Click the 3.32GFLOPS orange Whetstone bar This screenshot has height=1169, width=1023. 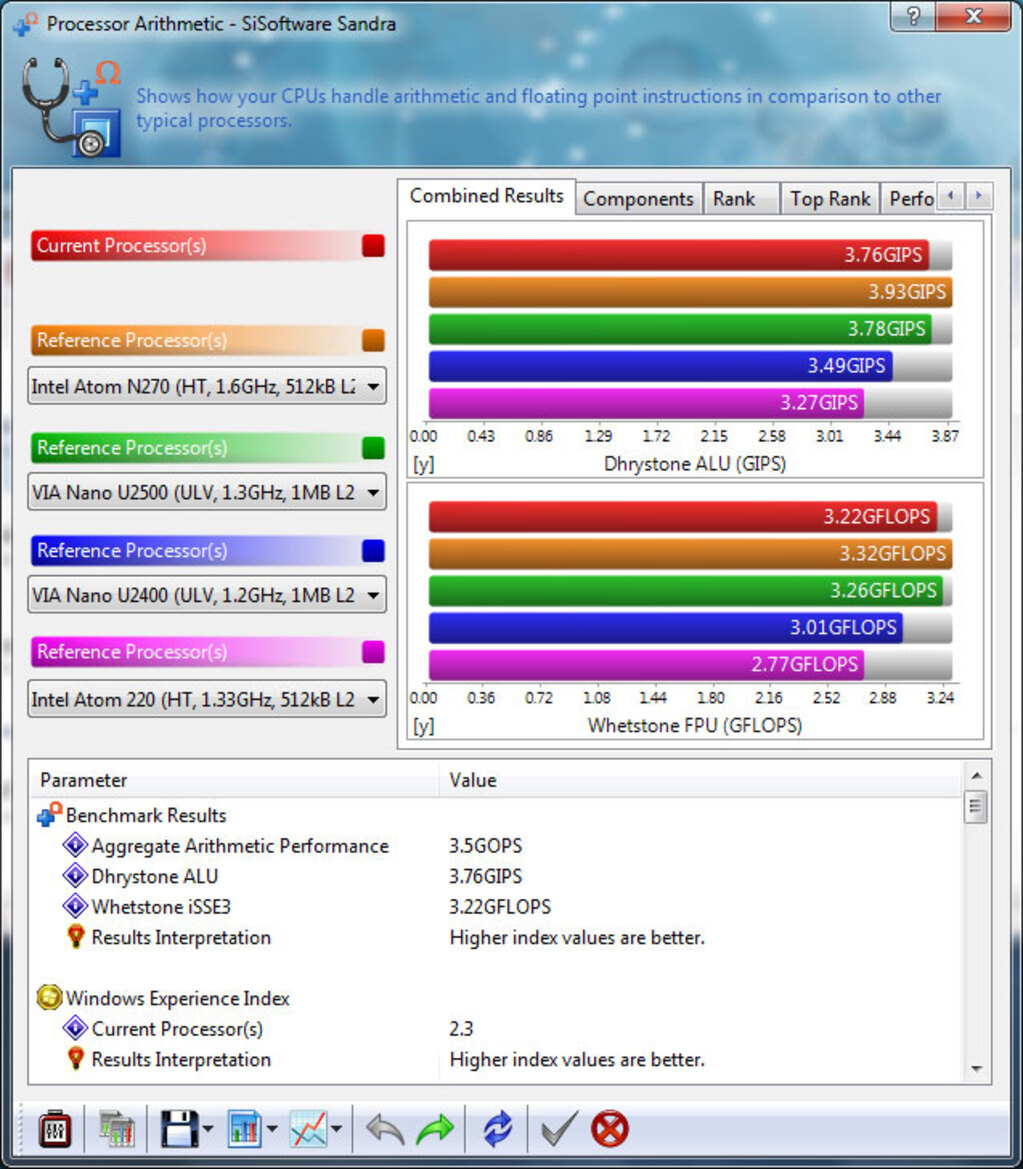(690, 553)
